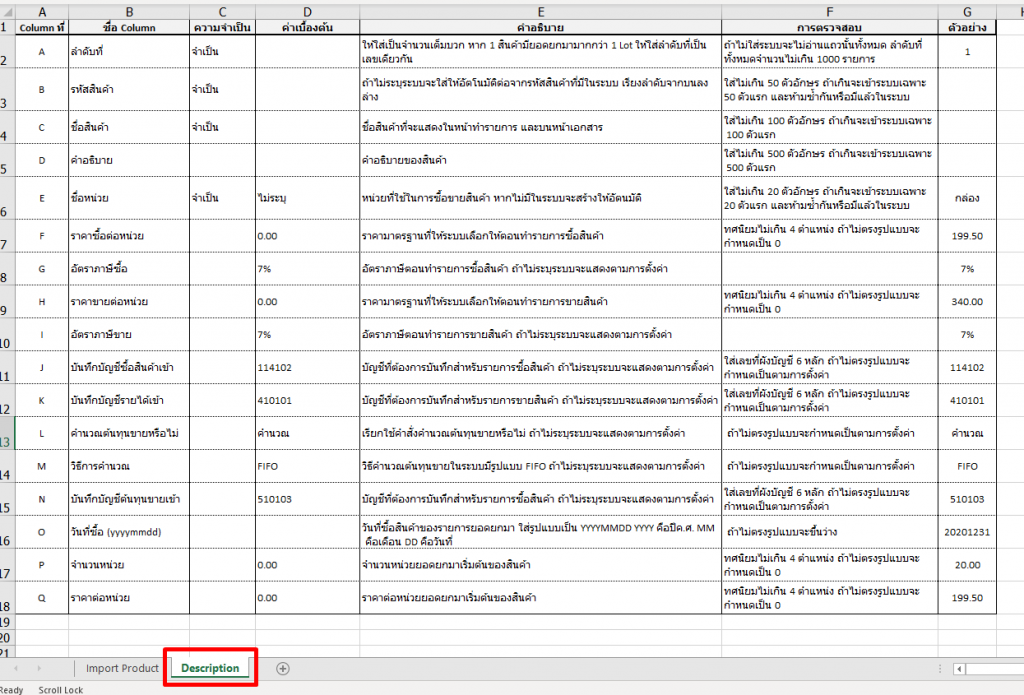This screenshot has width=1024, height=695.
Task: Click the 'คำอธิบาย' header cell in row 1
Action: click(540, 28)
